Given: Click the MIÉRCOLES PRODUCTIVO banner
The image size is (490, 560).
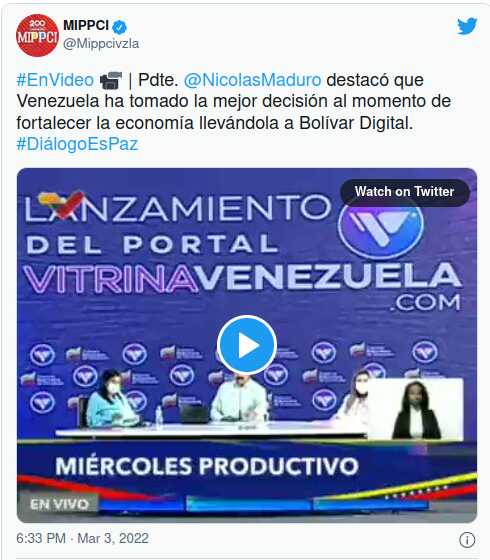Looking at the screenshot, I should click(x=206, y=466).
